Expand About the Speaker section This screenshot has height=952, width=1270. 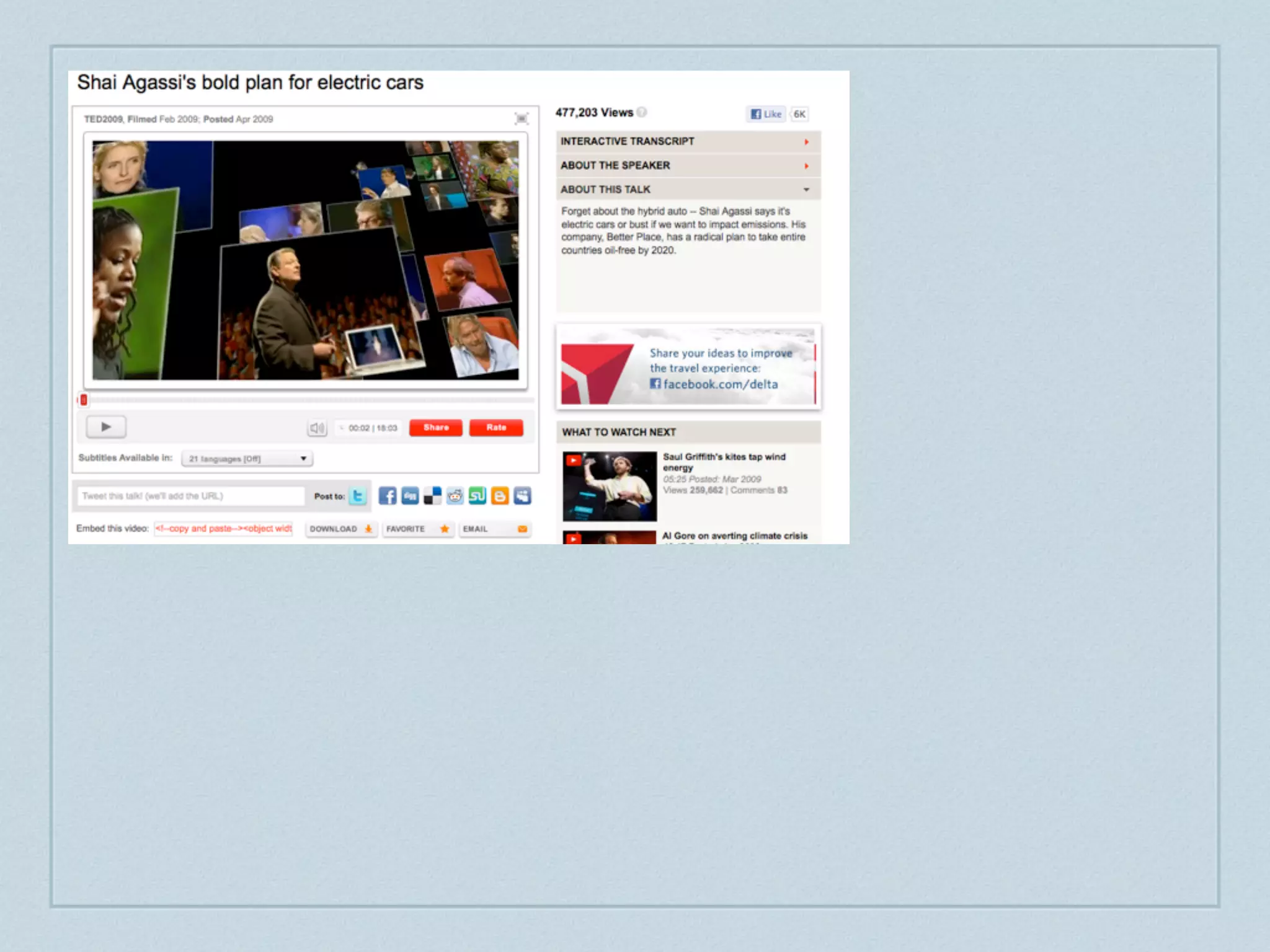pyautogui.click(x=688, y=165)
